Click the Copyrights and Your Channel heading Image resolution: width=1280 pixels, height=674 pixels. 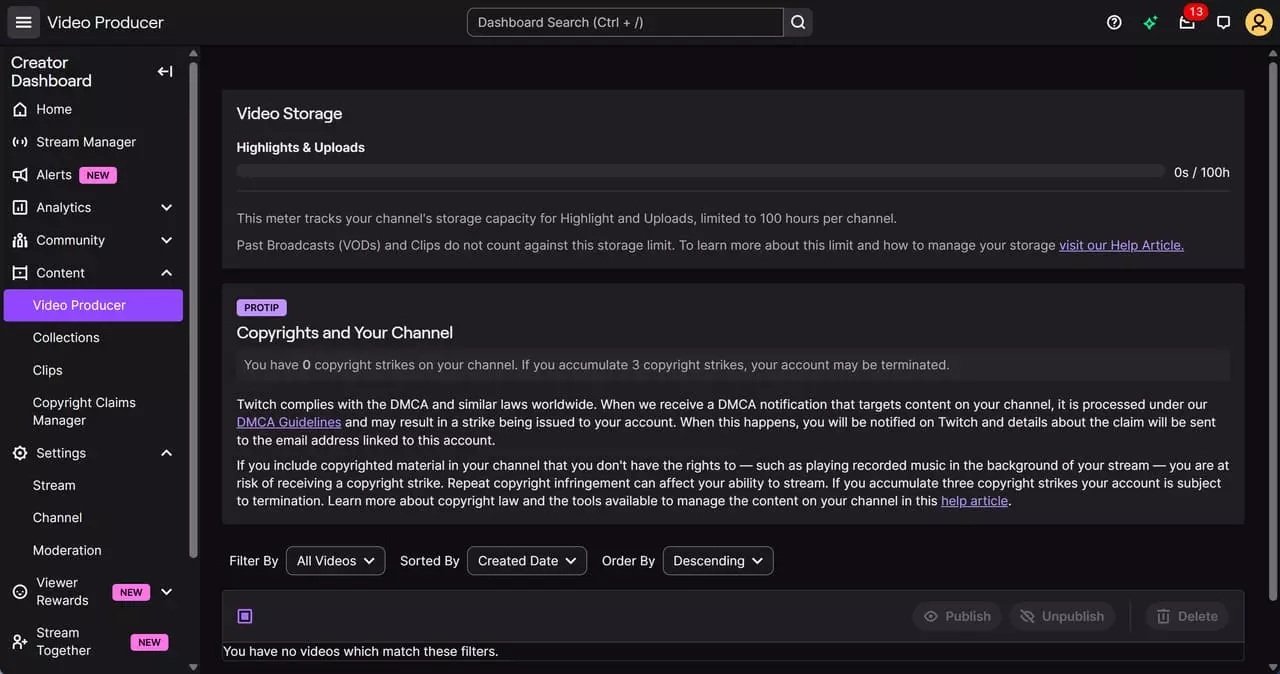[345, 333]
